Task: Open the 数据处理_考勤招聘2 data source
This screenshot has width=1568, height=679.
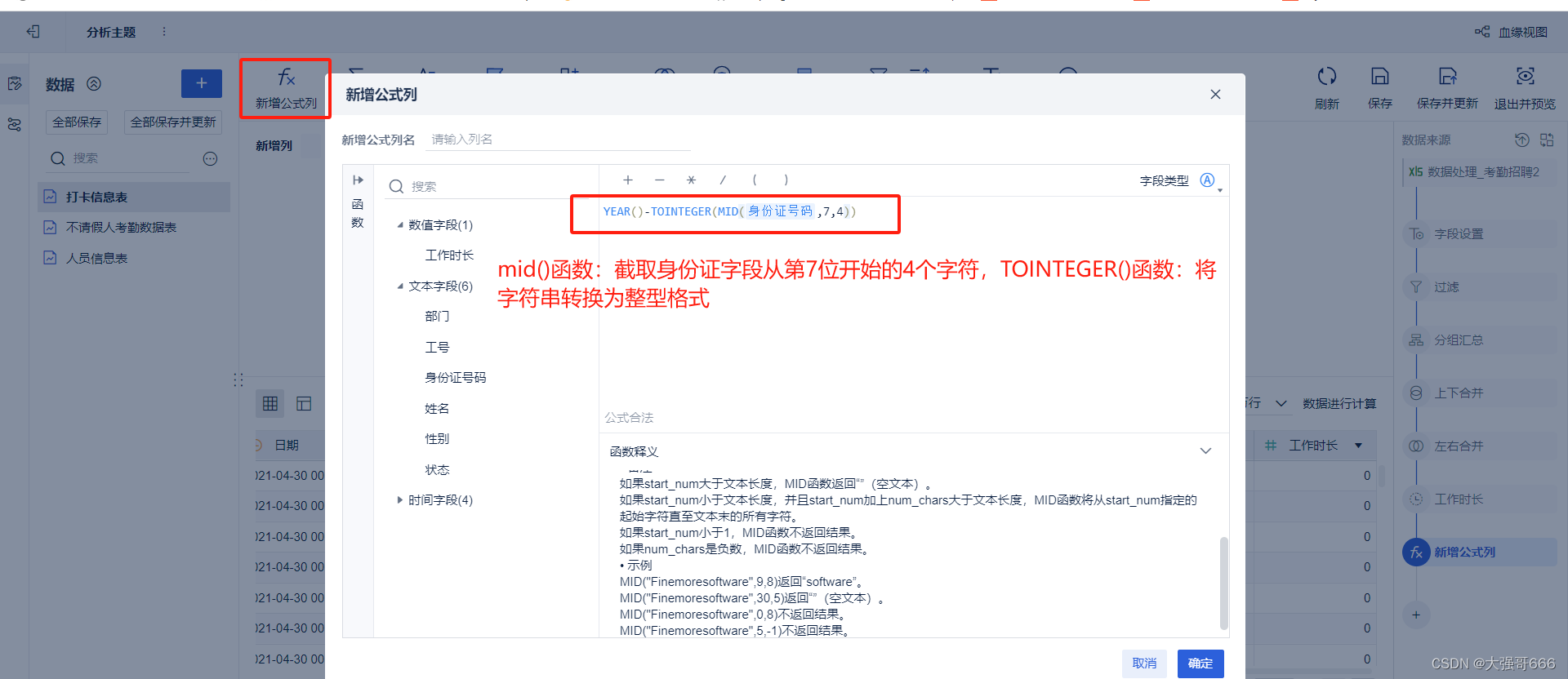Action: point(1479,172)
